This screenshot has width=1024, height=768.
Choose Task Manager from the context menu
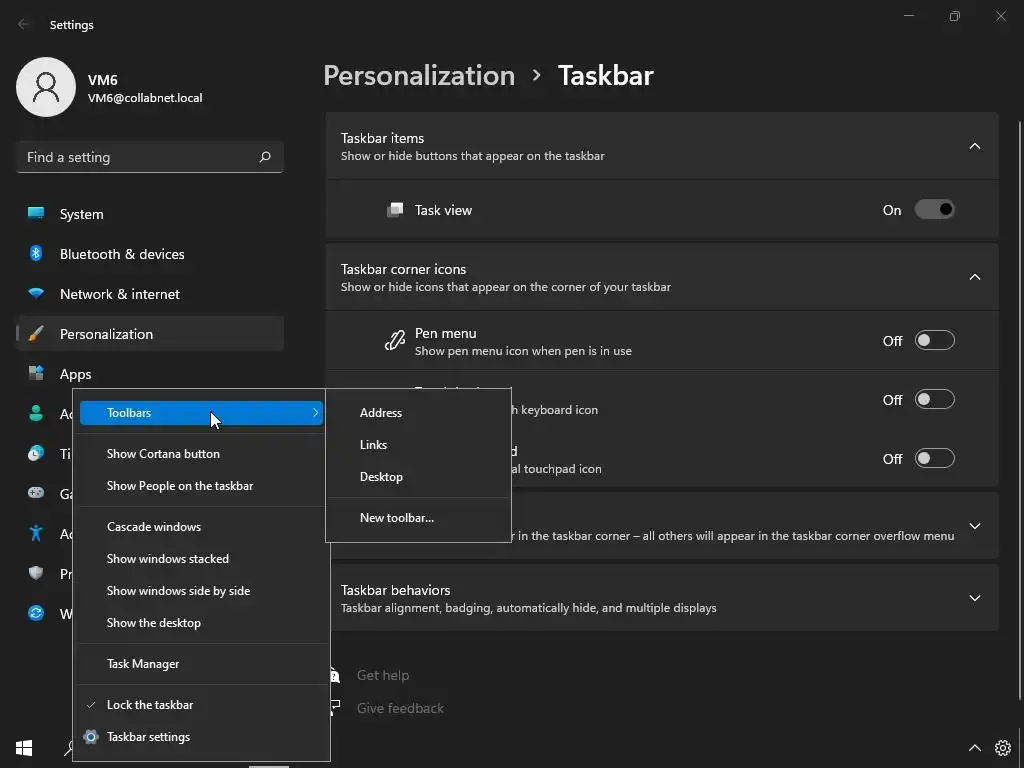point(143,664)
